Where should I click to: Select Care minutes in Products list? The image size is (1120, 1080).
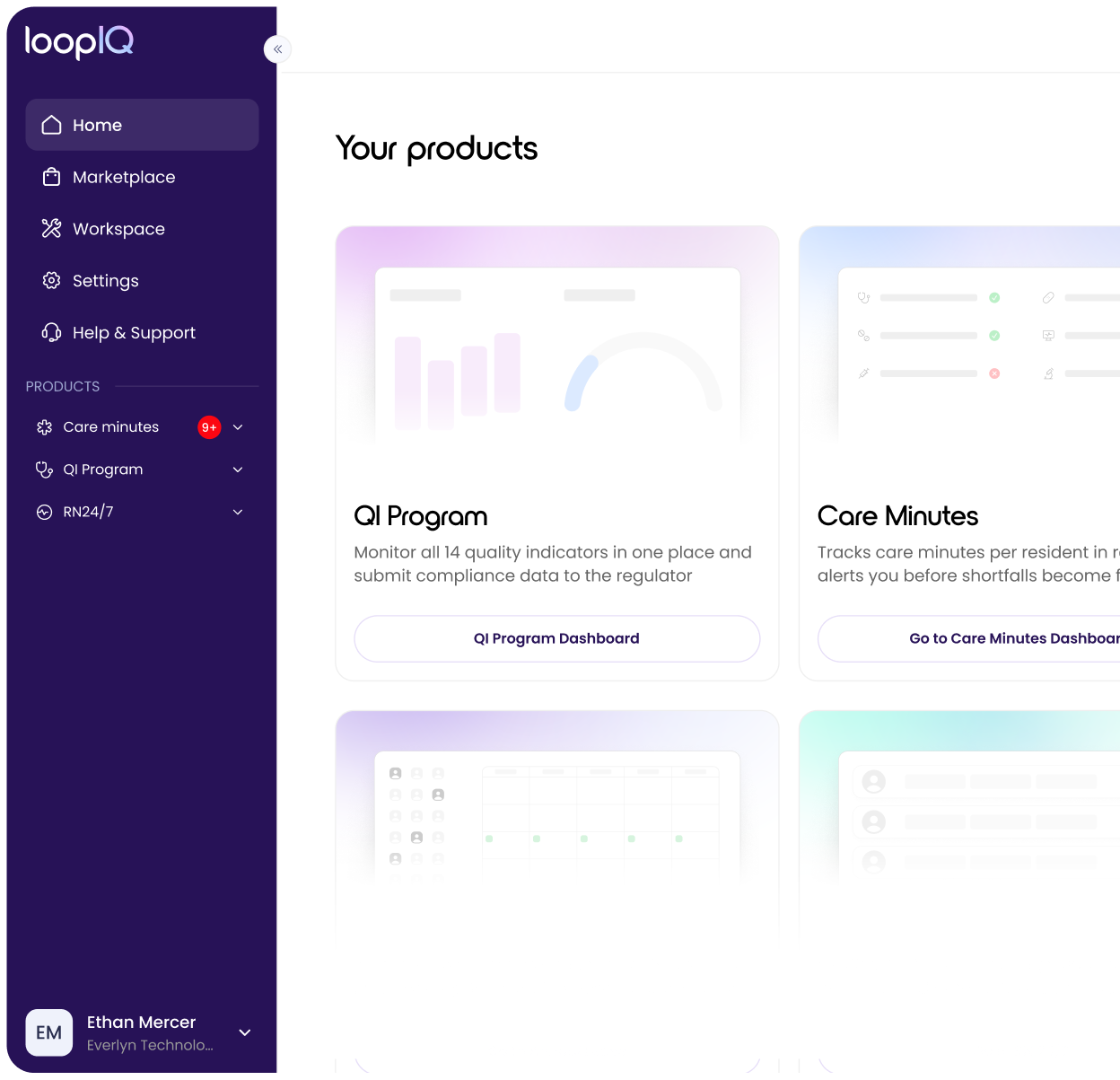coord(142,427)
